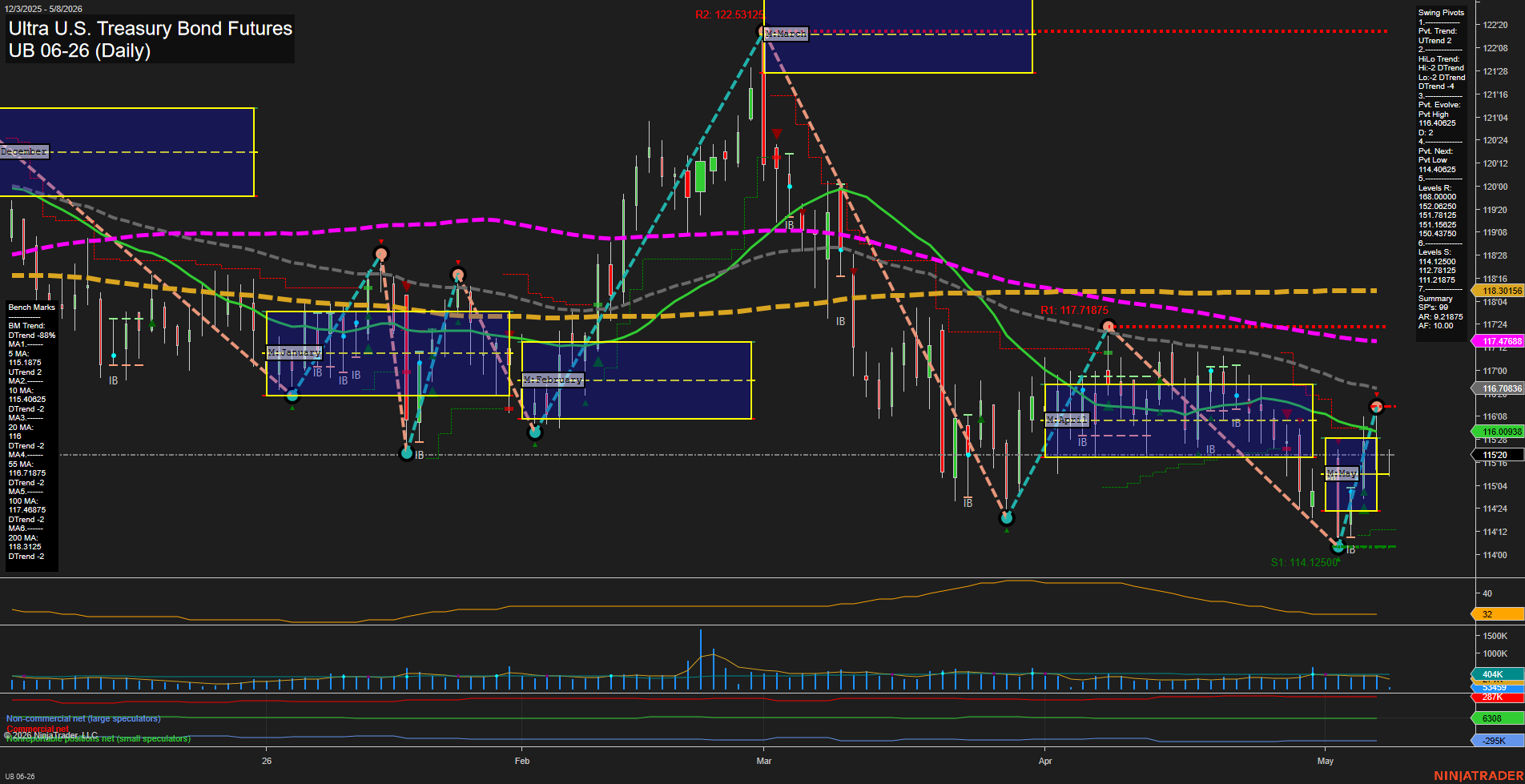This screenshot has width=1525, height=784.
Task: Click the black 115'20 current price marker
Action: tap(1499, 455)
